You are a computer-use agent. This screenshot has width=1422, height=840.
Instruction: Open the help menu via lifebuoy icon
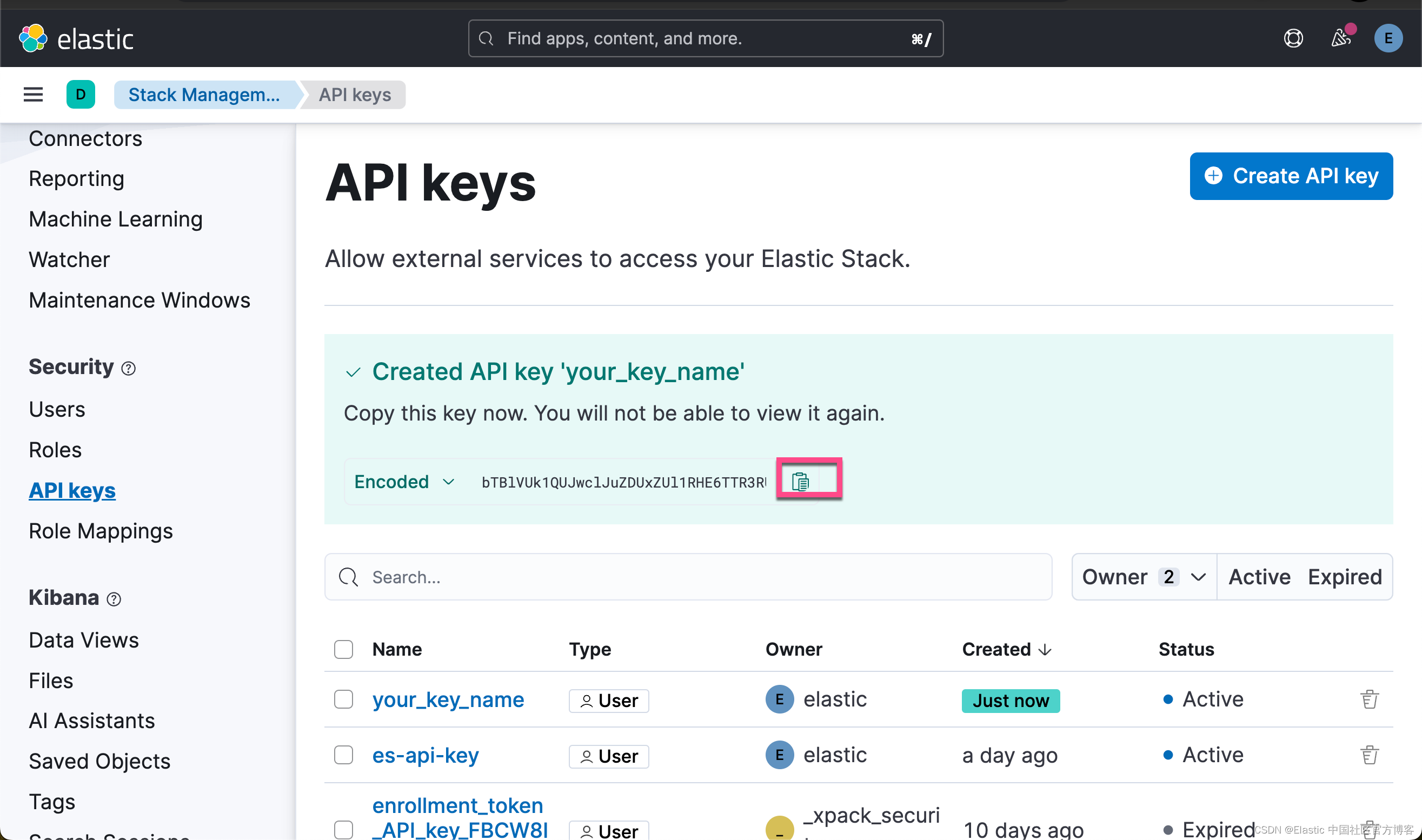[x=1293, y=37]
